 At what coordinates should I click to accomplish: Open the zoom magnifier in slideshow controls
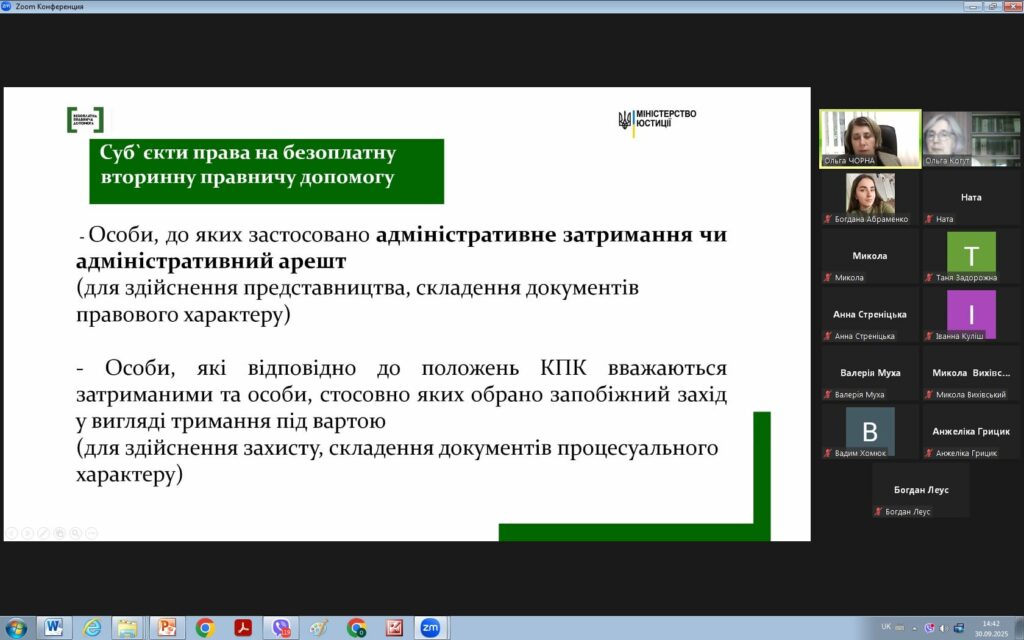(x=75, y=532)
